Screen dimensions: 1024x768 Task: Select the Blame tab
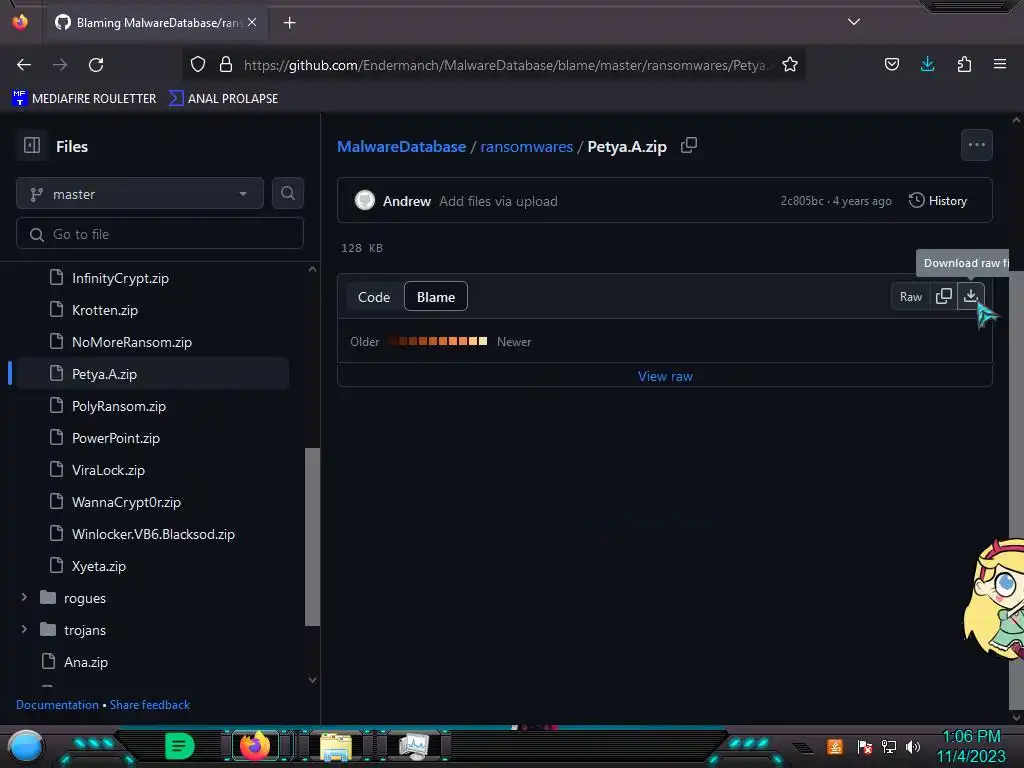tap(436, 297)
